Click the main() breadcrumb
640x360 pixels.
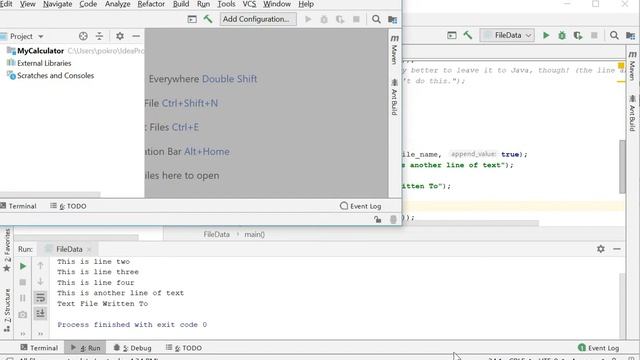(x=254, y=235)
